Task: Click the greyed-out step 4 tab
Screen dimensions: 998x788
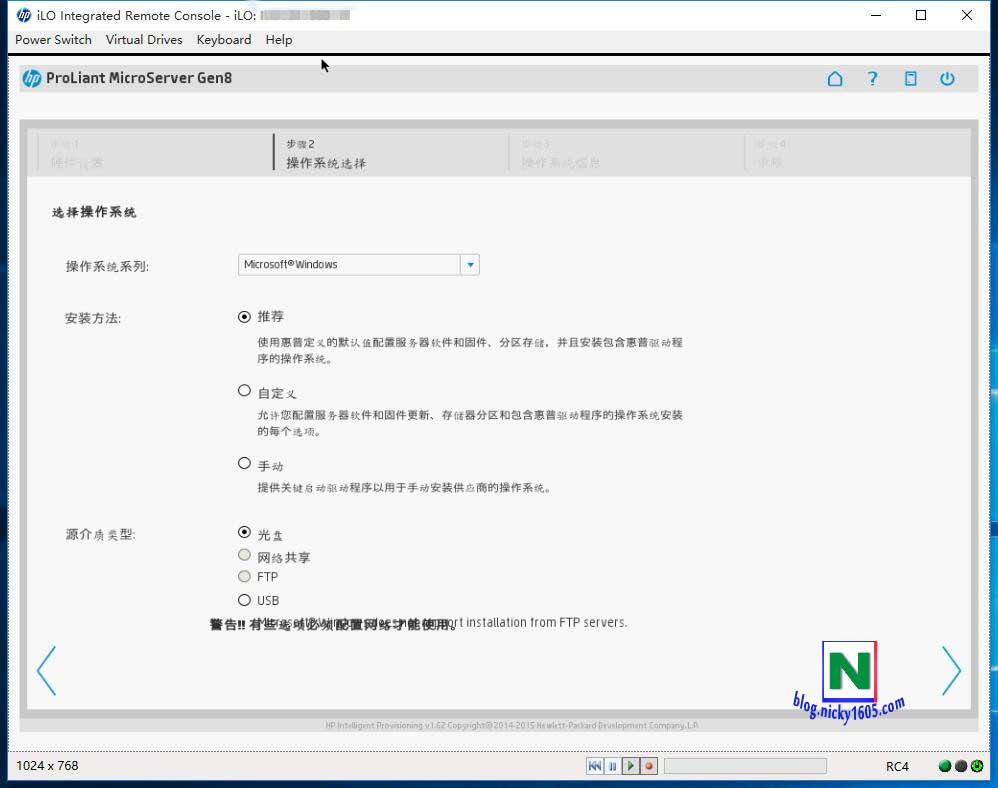Action: 856,153
